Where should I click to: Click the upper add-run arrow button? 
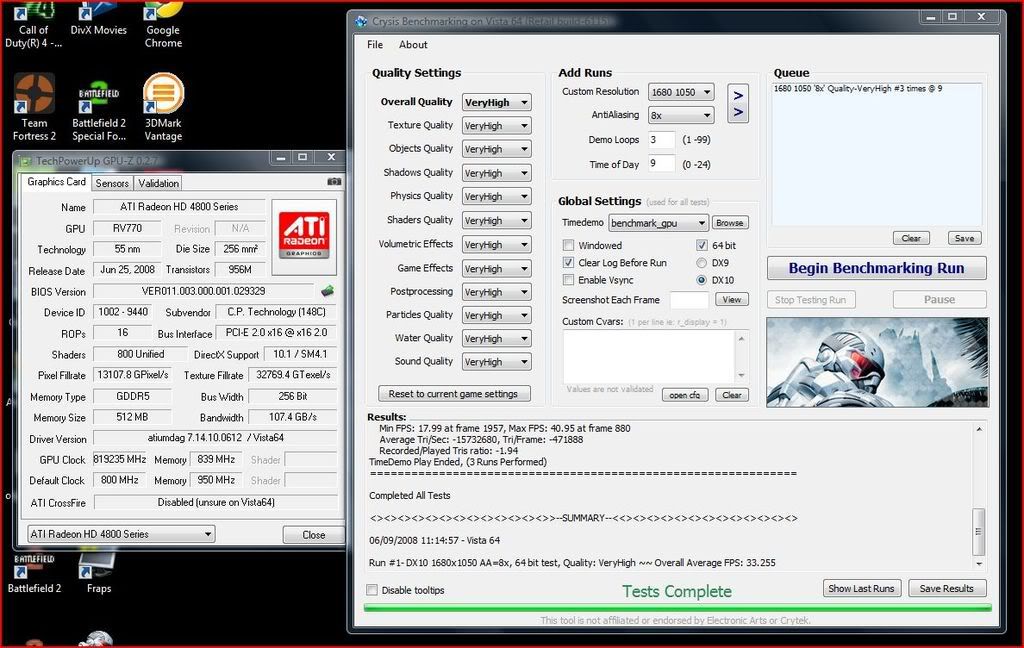[738, 94]
